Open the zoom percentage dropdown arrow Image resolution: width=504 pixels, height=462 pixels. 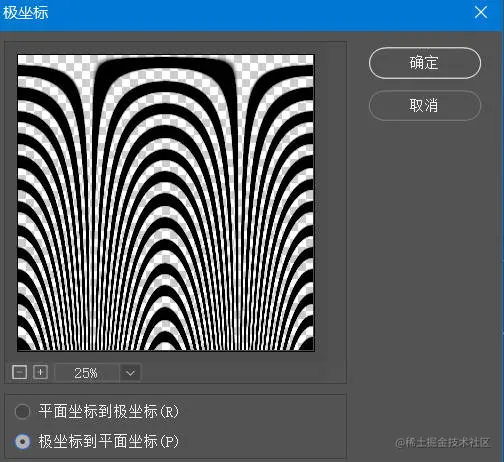(x=130, y=373)
